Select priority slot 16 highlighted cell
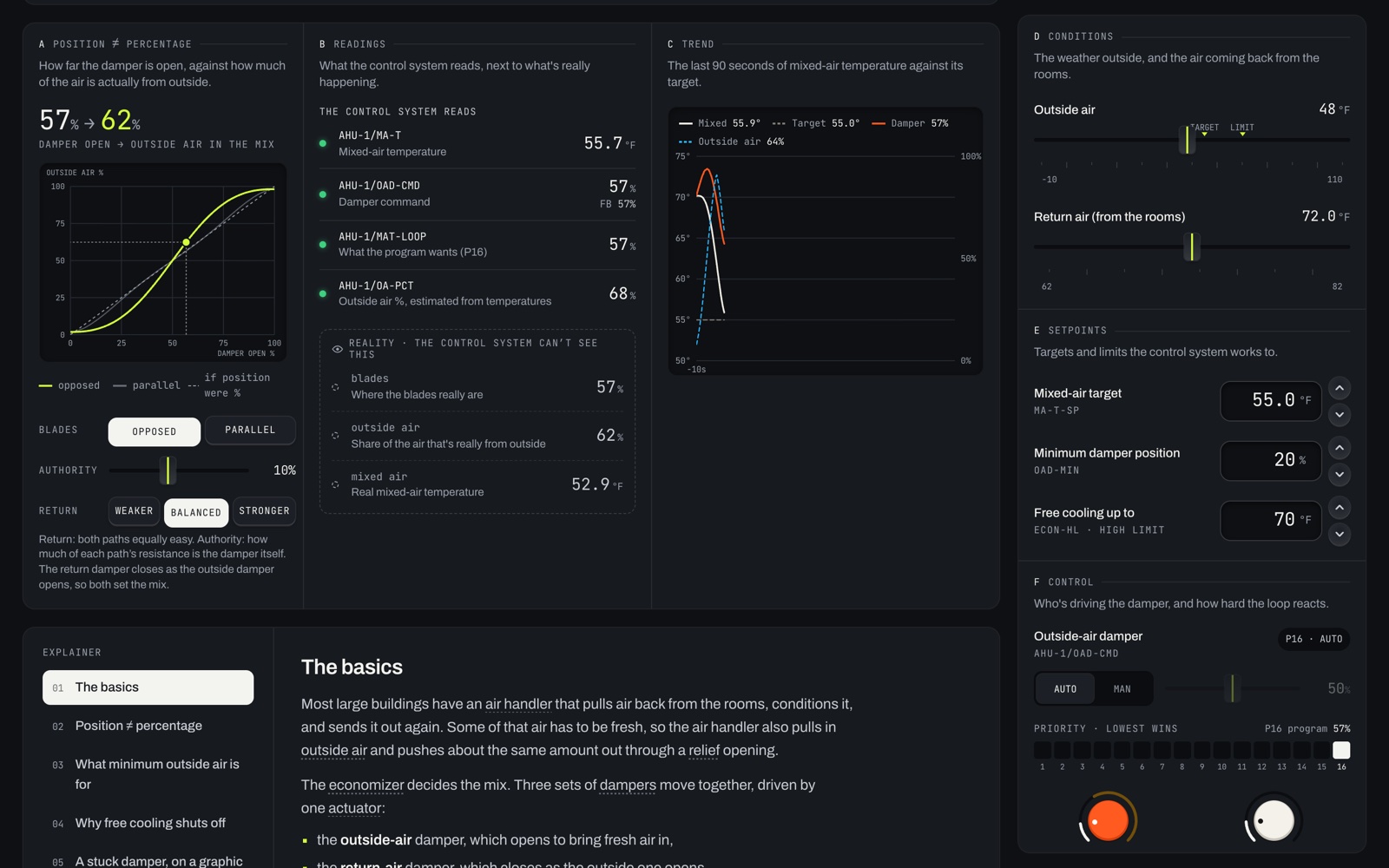Viewport: 1389px width, 868px height. pos(1341,750)
